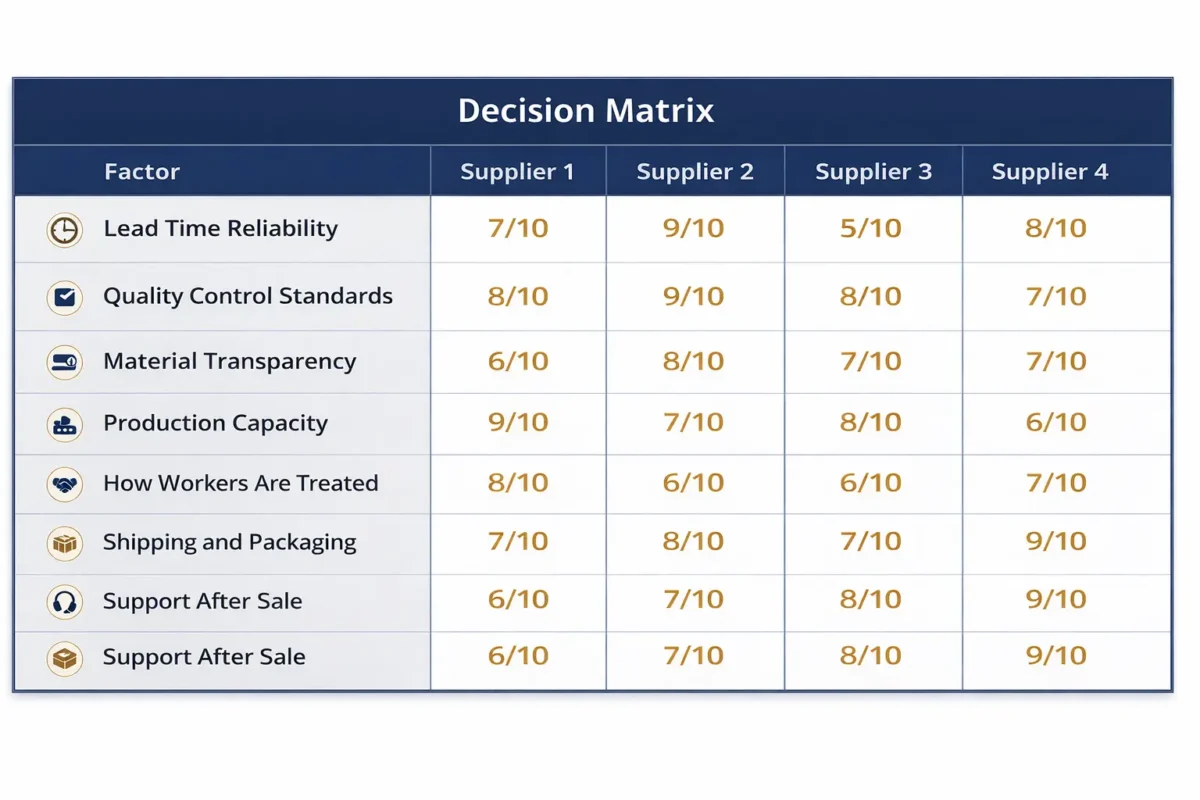Click the checkmark icon for Quality Control Standards
This screenshot has height=800, width=1200.
point(65,297)
